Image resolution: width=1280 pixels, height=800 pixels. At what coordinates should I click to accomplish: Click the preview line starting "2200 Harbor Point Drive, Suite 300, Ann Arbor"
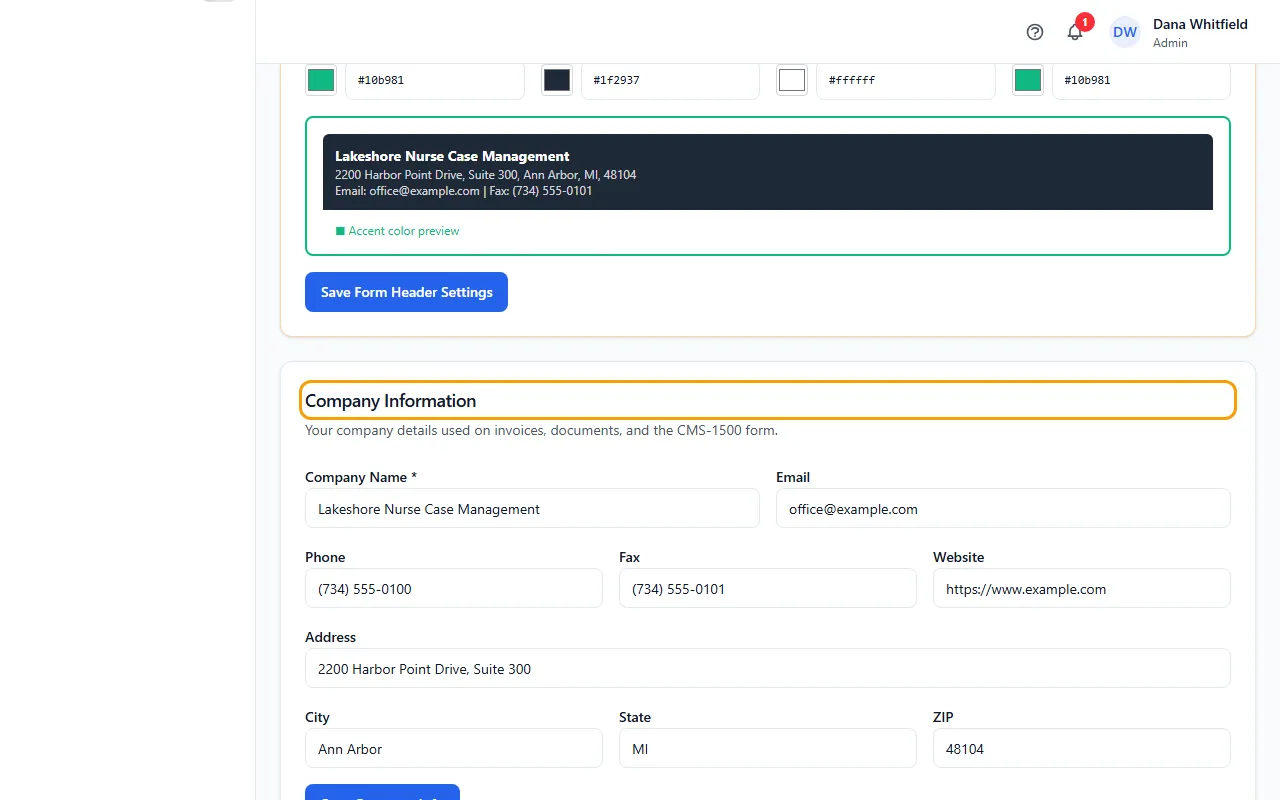(x=485, y=175)
